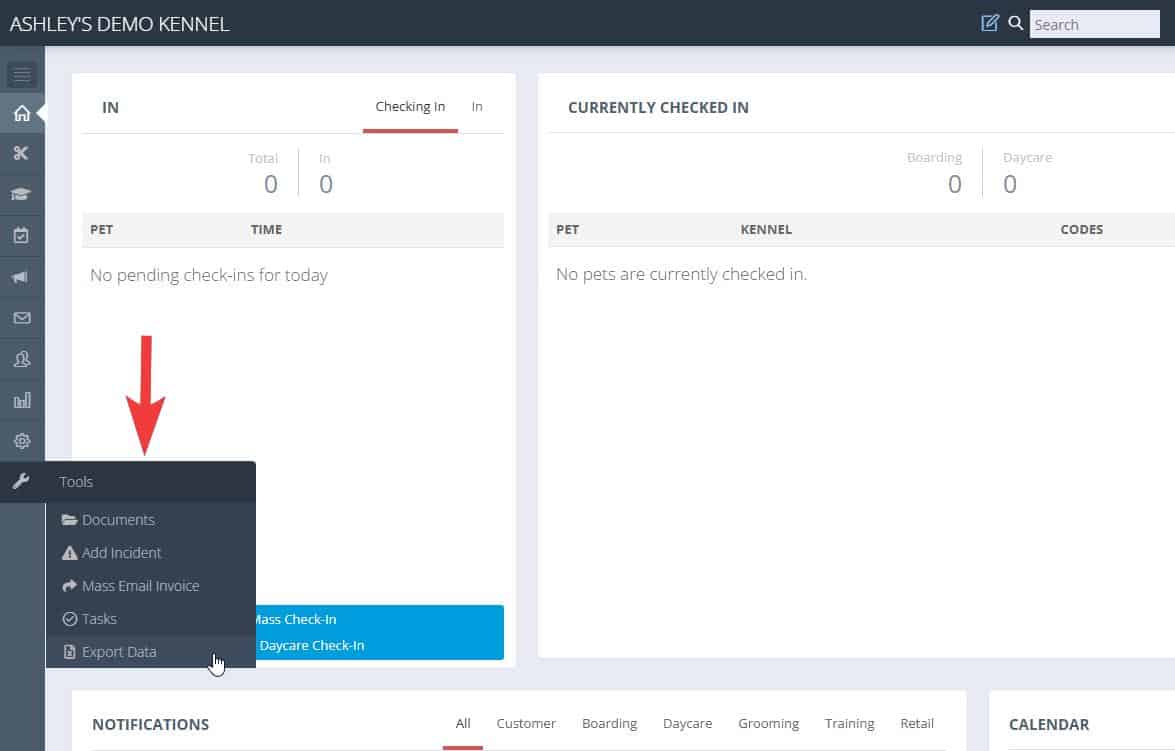Click the settings gear sidebar icon
This screenshot has height=751, width=1175.
point(21,441)
